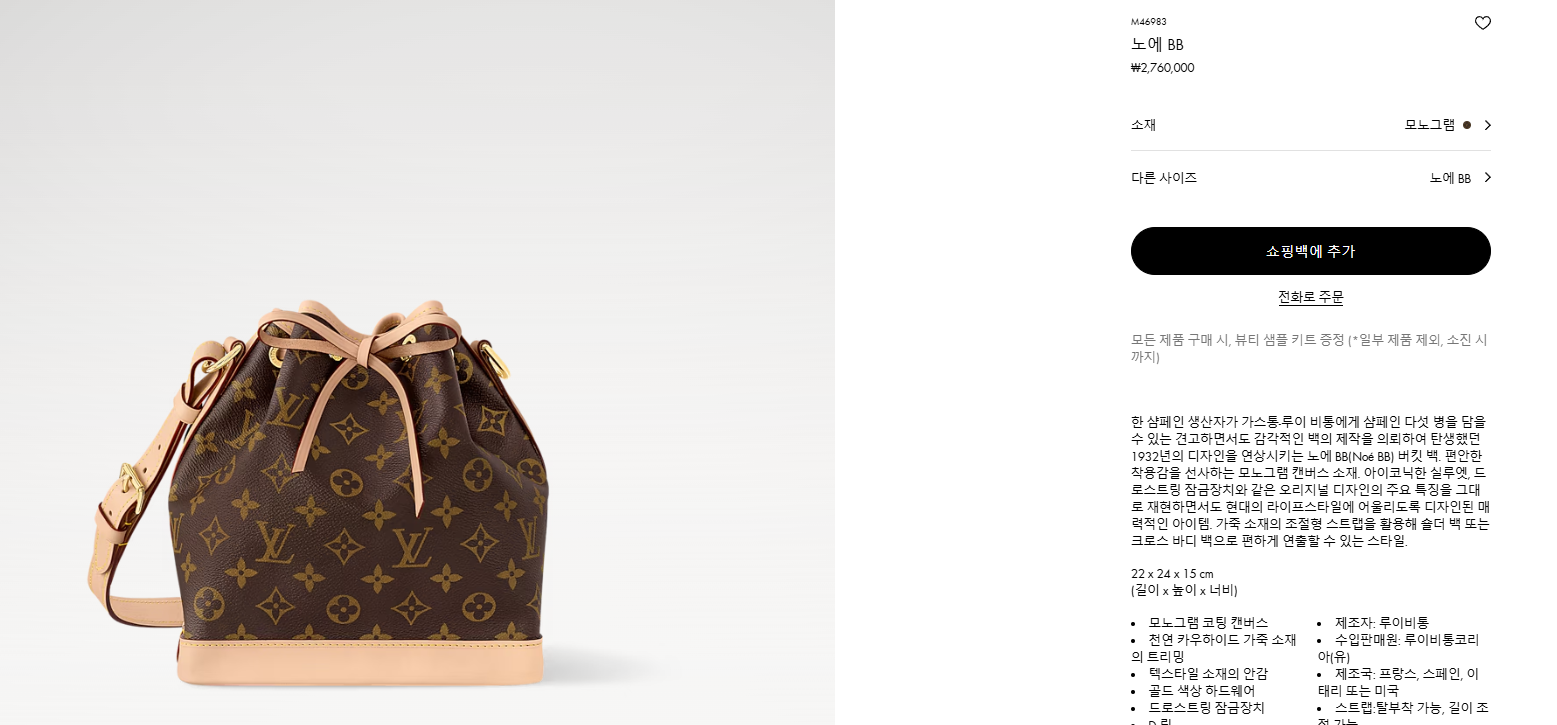Add the bag with 쇼핑백에 추가 button

click(1310, 251)
